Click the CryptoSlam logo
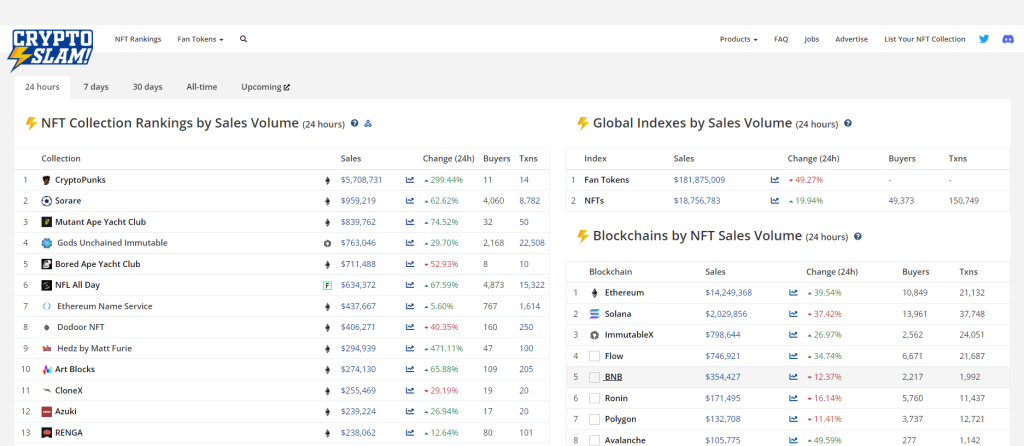The image size is (1024, 446). (50, 50)
